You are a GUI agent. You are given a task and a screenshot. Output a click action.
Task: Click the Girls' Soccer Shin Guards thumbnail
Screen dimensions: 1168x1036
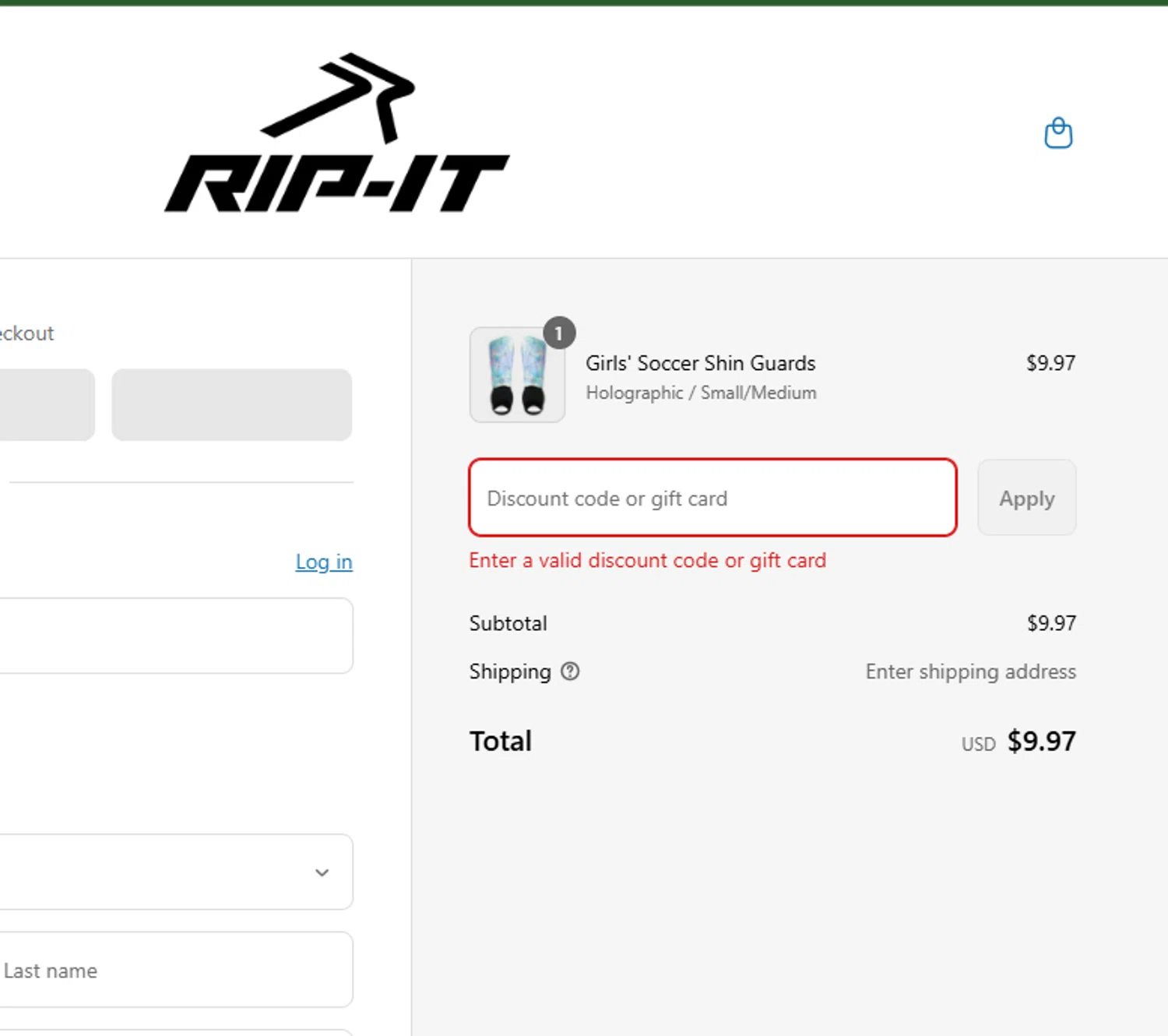(517, 375)
